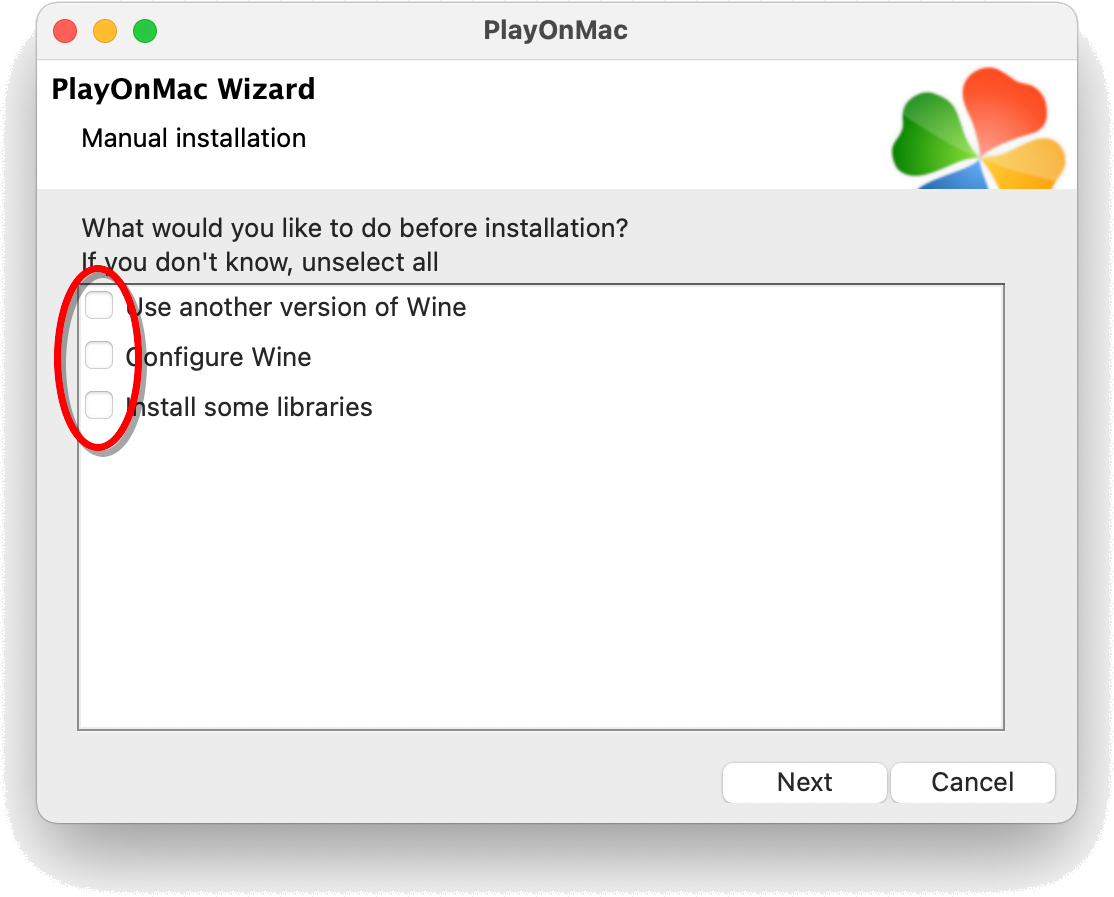Image resolution: width=1114 pixels, height=897 pixels.
Task: Click the yellow minimize button
Action: tap(104, 31)
